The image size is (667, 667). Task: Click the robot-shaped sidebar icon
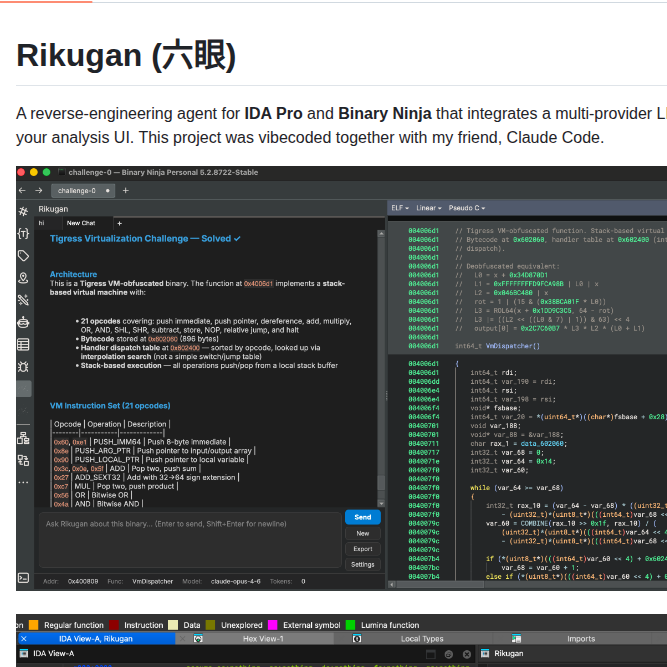click(23, 322)
